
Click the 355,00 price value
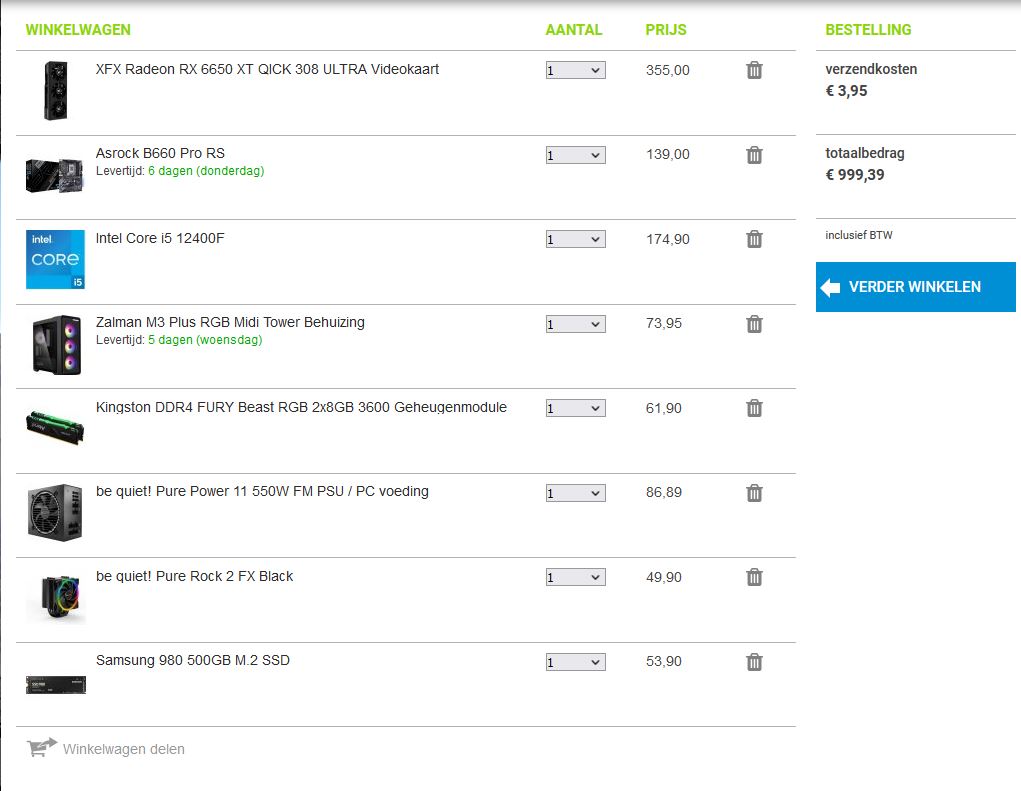[x=667, y=70]
